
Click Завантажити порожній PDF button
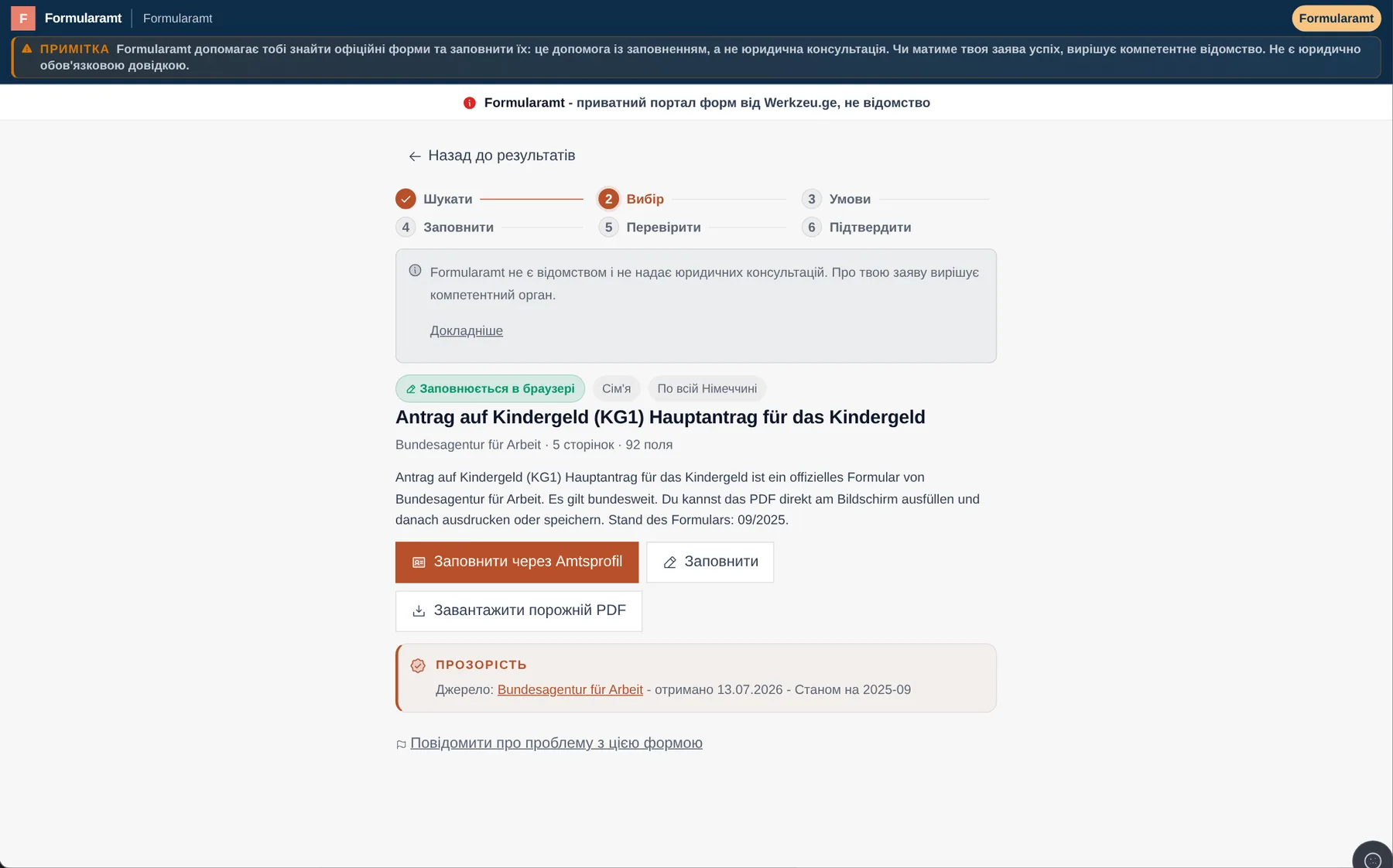click(519, 611)
